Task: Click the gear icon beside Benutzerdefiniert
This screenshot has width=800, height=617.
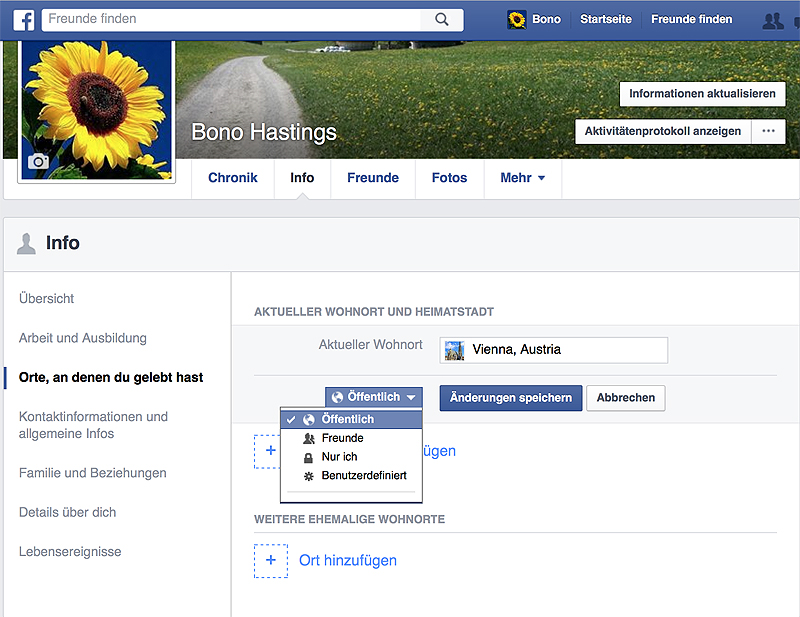Action: (x=309, y=476)
